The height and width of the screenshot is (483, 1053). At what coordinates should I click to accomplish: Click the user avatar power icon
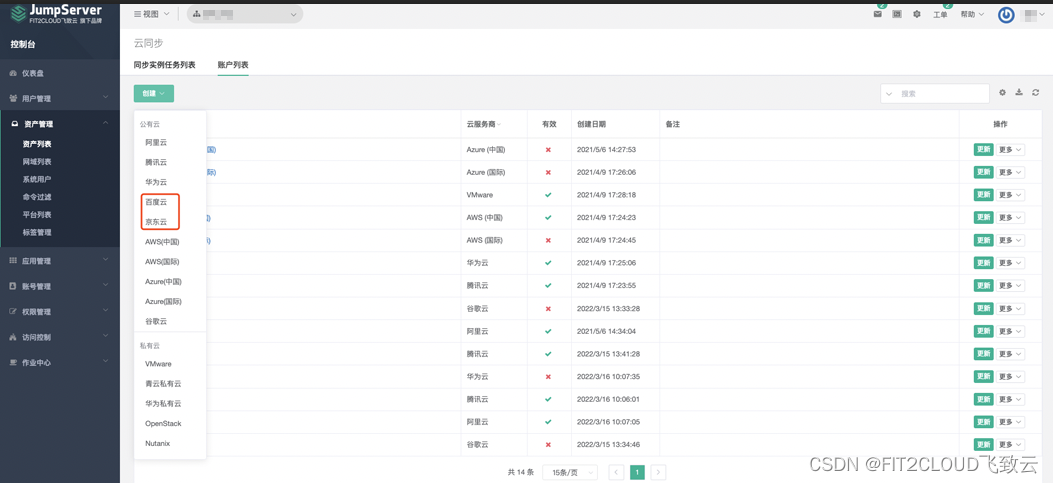click(1005, 15)
